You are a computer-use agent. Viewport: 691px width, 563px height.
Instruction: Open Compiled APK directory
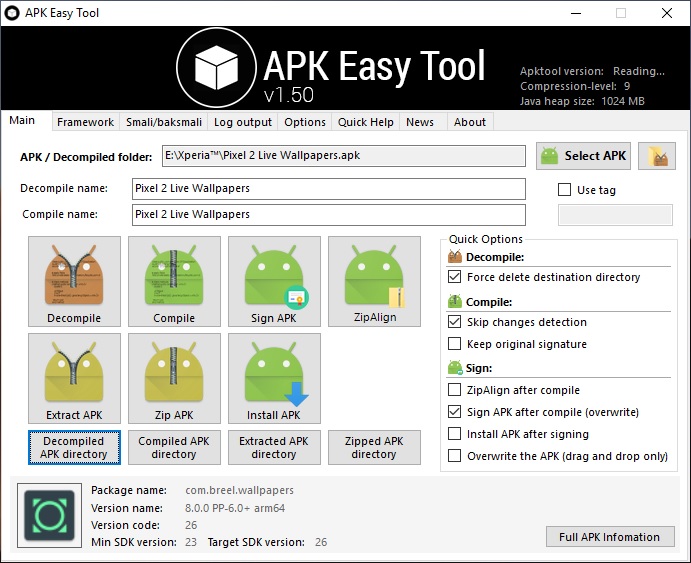coord(174,448)
